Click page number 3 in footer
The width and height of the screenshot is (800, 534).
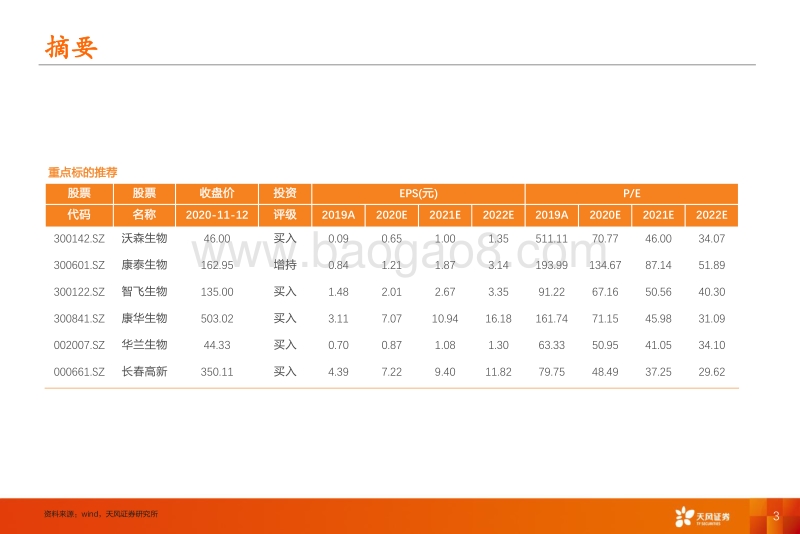(776, 516)
